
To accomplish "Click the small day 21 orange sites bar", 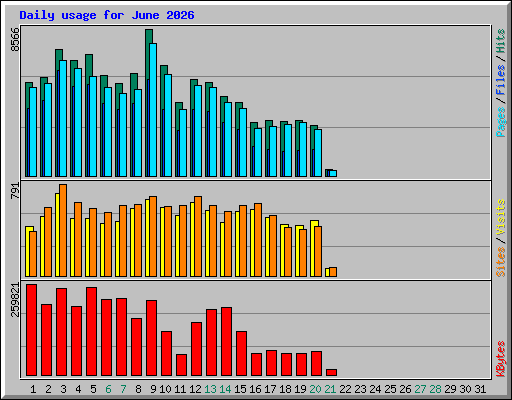I will 333,272.
